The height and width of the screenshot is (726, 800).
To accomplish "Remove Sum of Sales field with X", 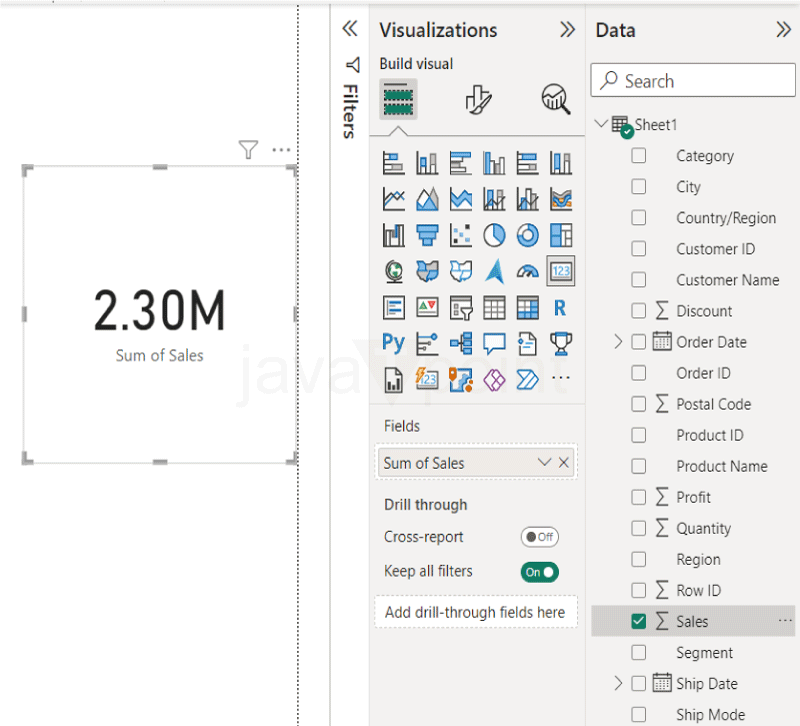I will [564, 462].
